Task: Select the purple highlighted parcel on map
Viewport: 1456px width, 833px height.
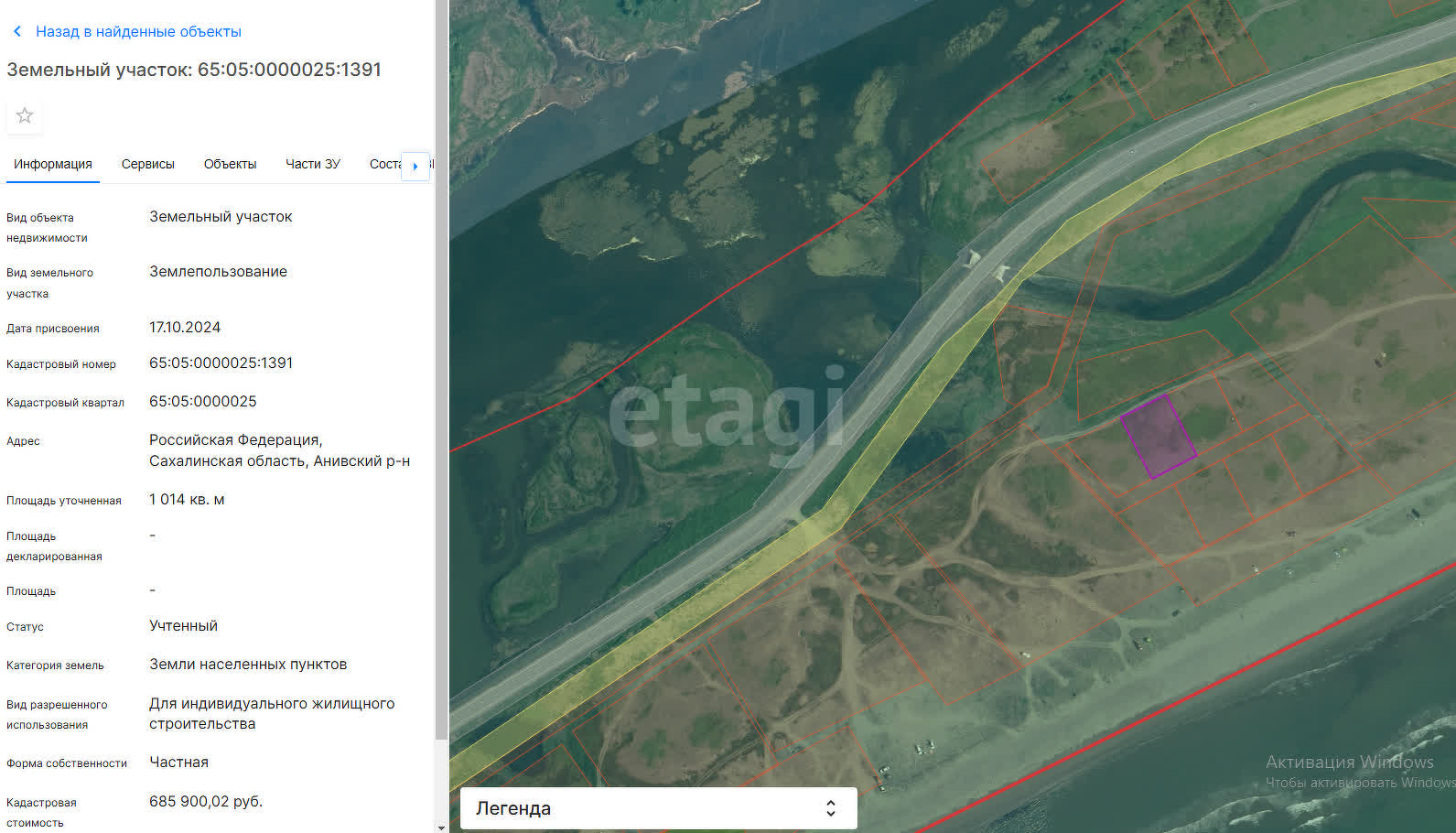Action: coord(1158,436)
